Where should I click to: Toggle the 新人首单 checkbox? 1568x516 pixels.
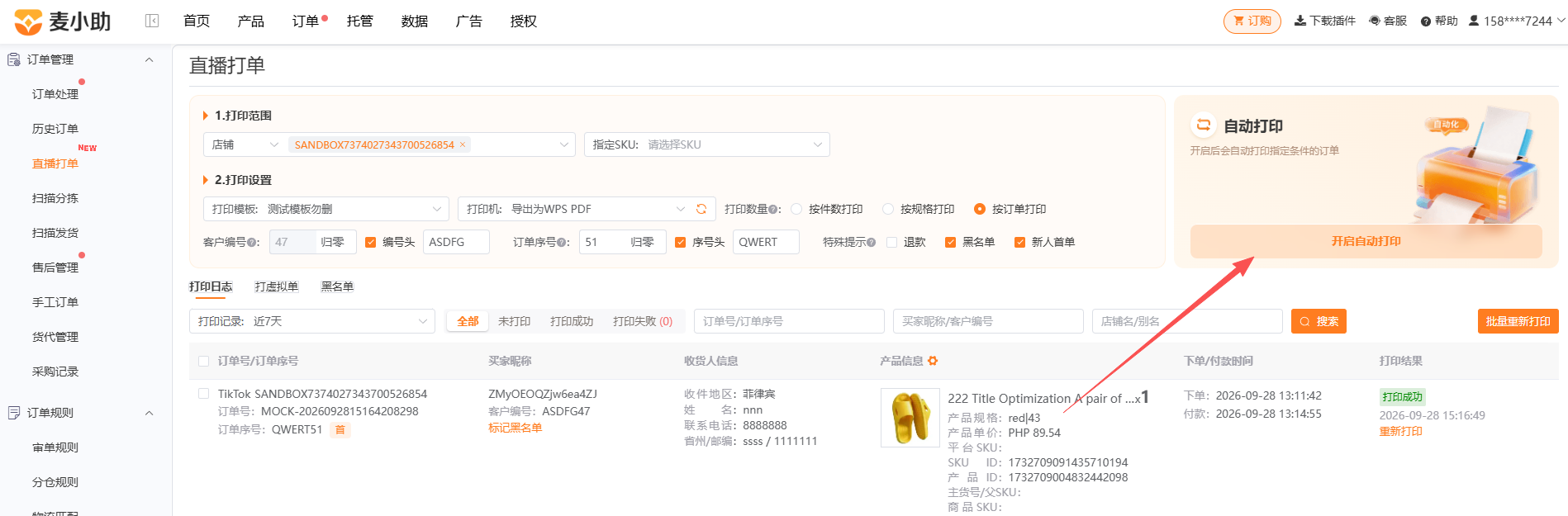[x=1020, y=242]
